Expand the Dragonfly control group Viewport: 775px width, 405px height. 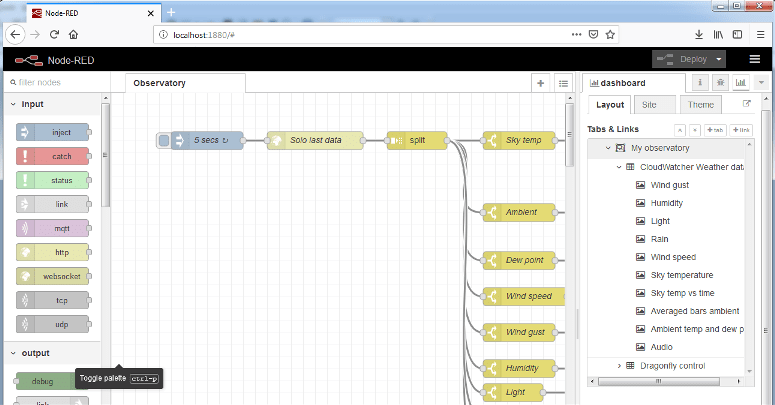pos(619,366)
